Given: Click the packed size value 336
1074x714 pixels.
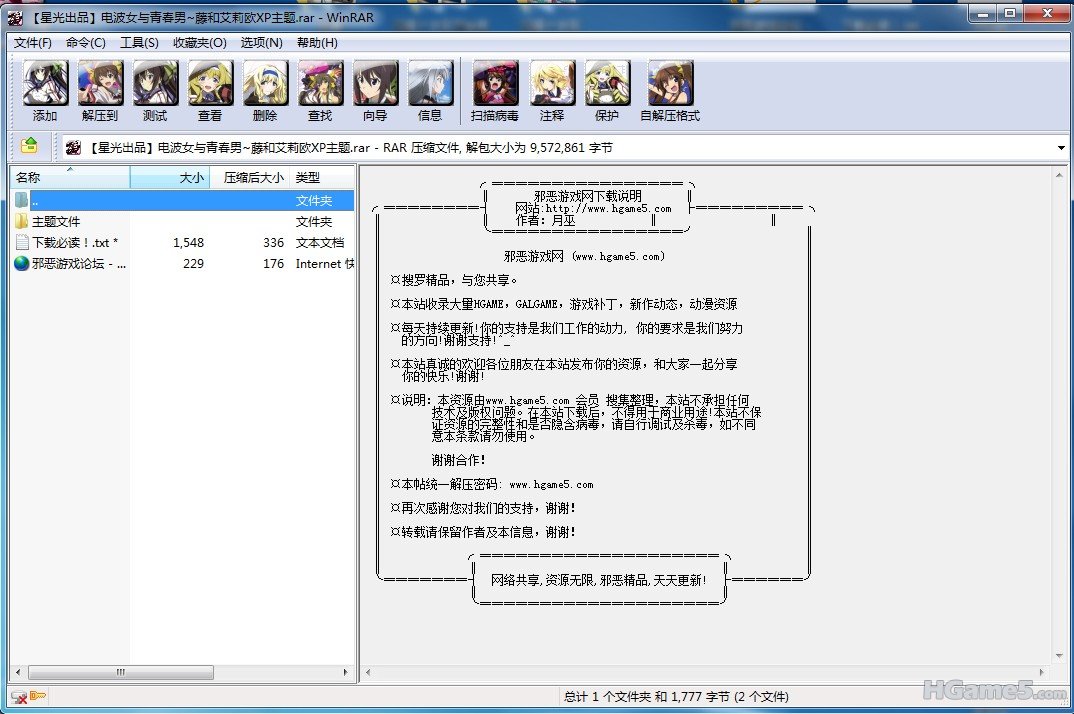Looking at the screenshot, I should [273, 243].
